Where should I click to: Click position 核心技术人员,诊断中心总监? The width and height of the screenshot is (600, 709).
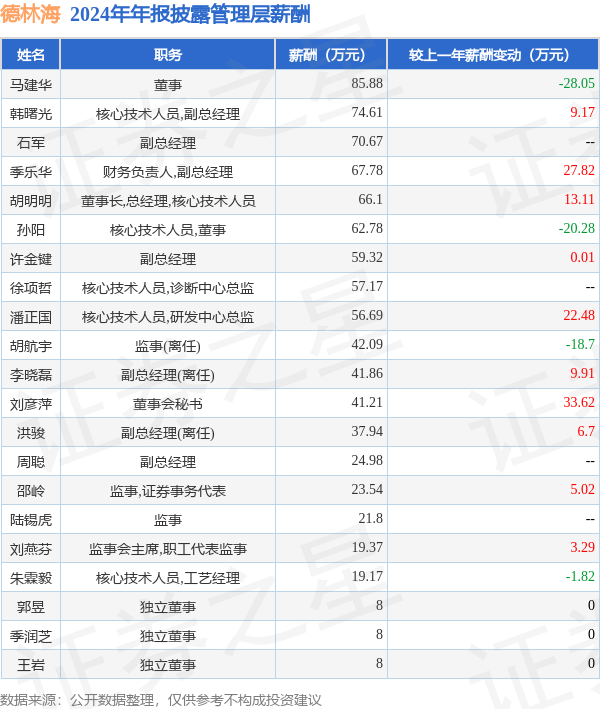(x=168, y=288)
